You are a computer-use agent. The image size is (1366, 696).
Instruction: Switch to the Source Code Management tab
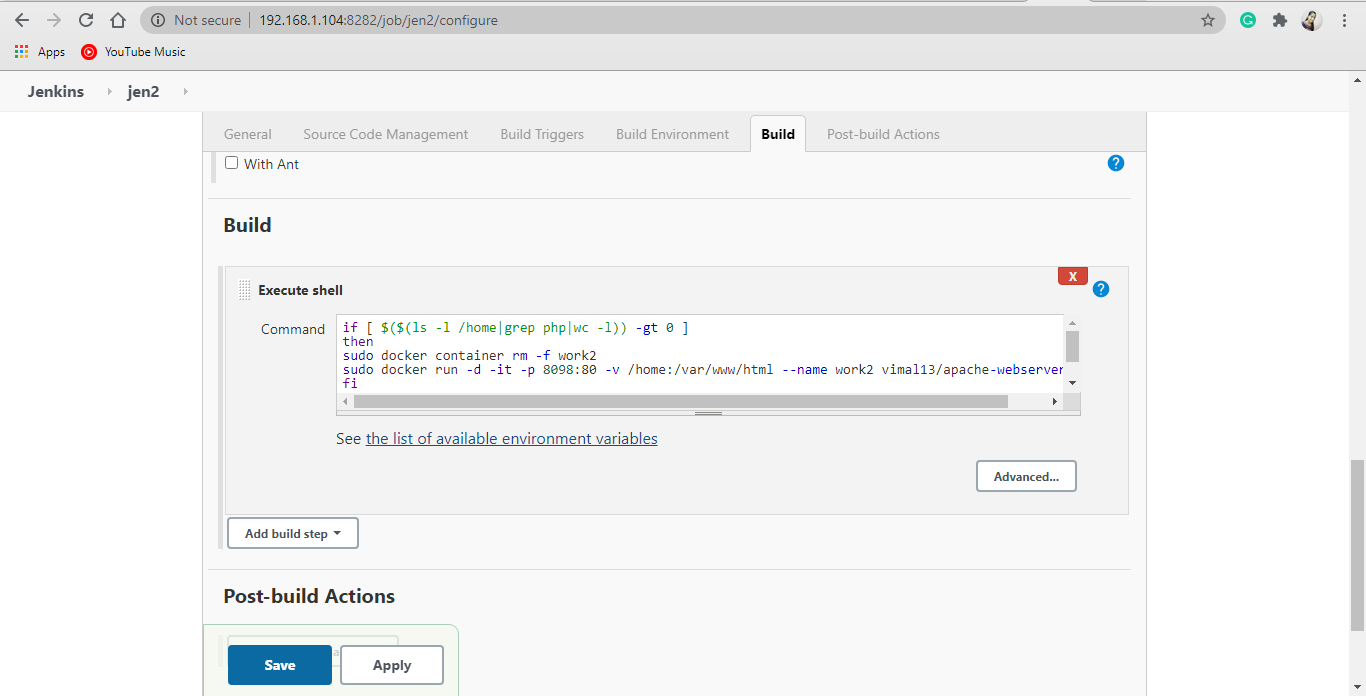(x=385, y=133)
